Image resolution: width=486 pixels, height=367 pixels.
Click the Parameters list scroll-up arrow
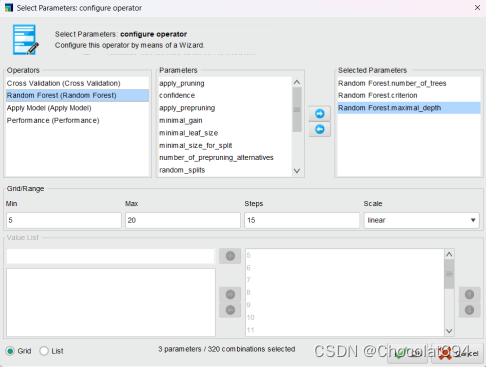point(297,82)
